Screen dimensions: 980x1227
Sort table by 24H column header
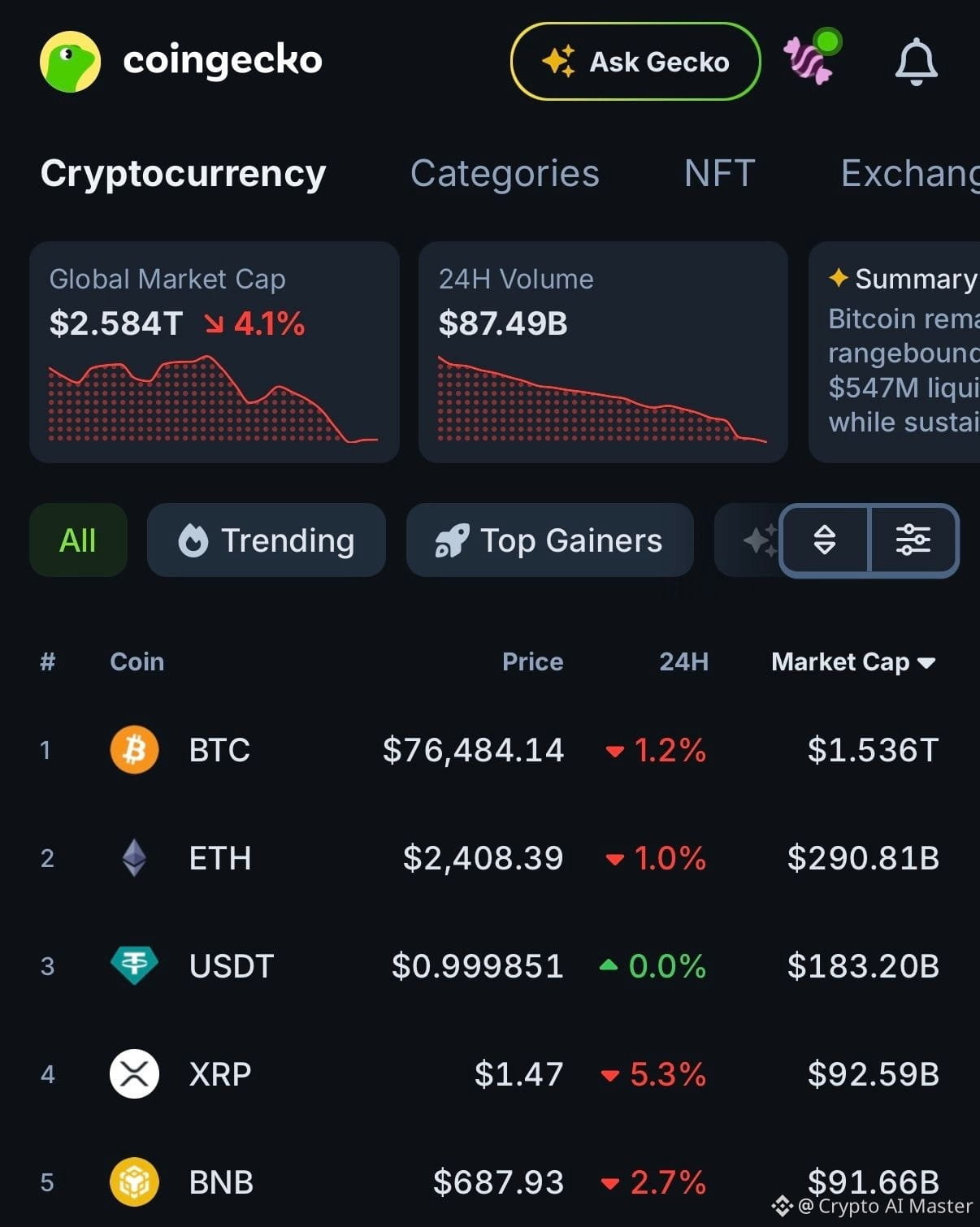tap(683, 661)
